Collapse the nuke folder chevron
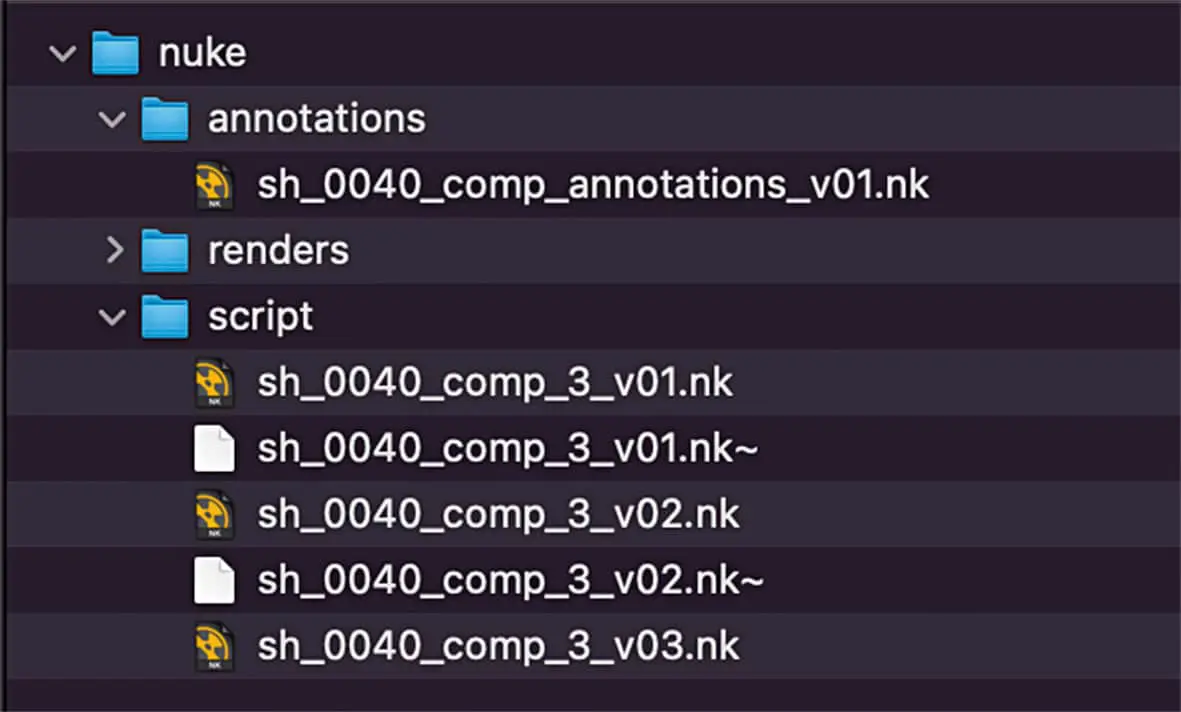Viewport: 1181px width, 712px height. [x=63, y=54]
